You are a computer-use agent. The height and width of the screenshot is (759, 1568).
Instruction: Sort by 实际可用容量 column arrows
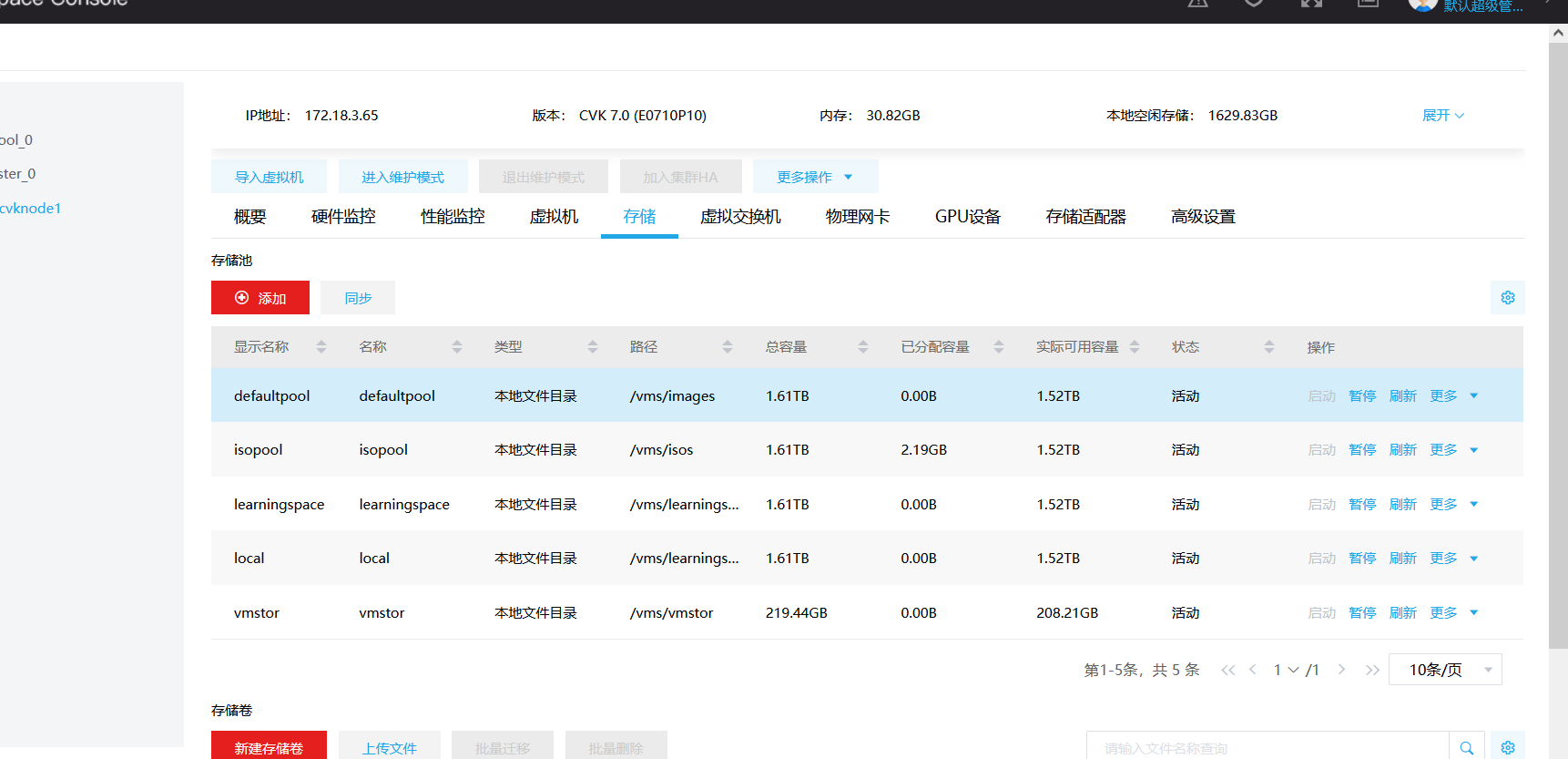pos(1134,347)
